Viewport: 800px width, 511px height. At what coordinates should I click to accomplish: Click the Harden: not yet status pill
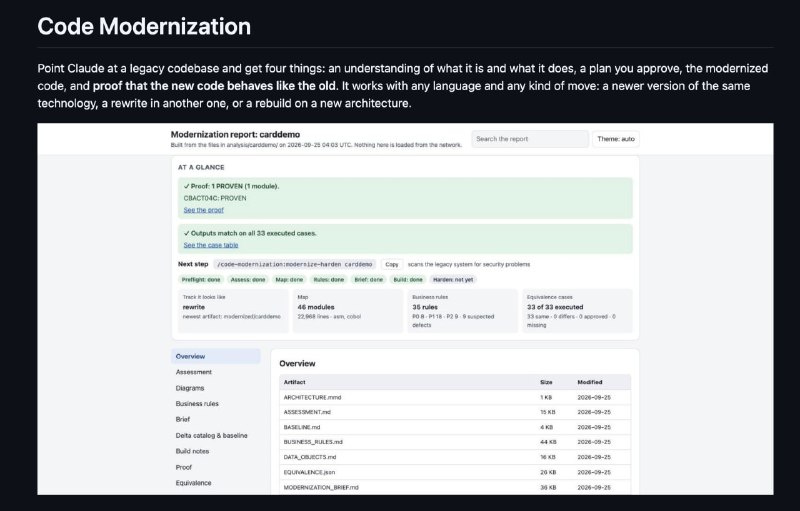point(453,279)
